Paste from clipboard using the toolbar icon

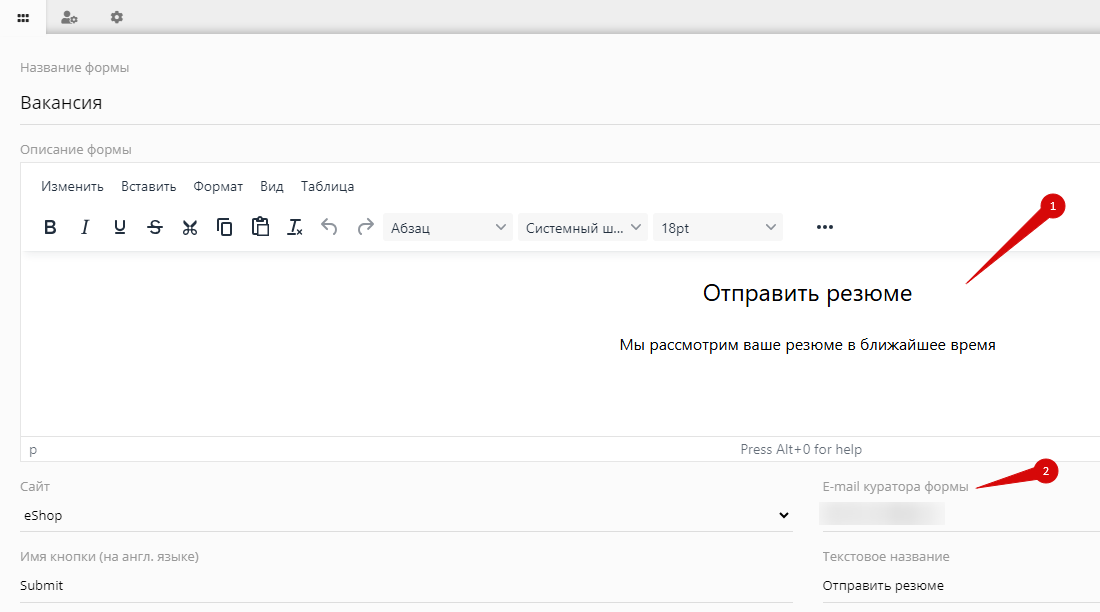tap(260, 227)
